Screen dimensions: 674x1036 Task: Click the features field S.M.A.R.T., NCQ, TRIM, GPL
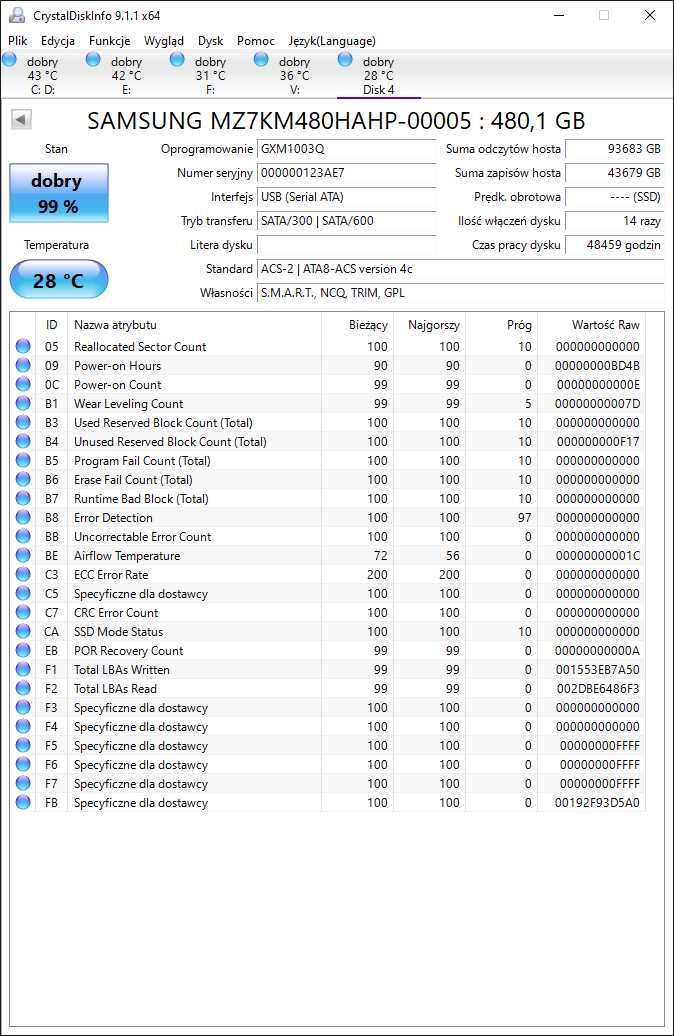click(461, 293)
